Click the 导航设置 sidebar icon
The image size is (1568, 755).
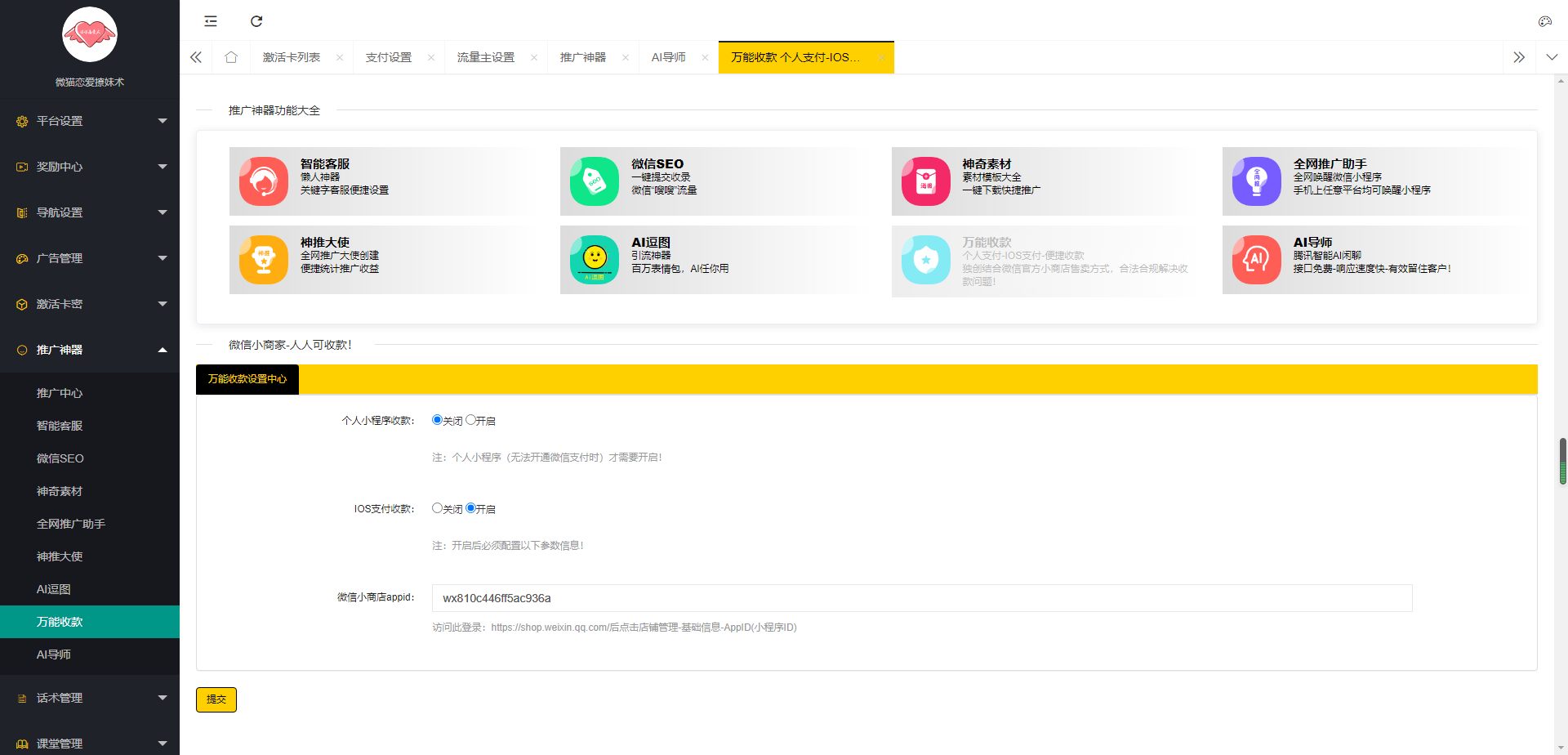[x=22, y=212]
